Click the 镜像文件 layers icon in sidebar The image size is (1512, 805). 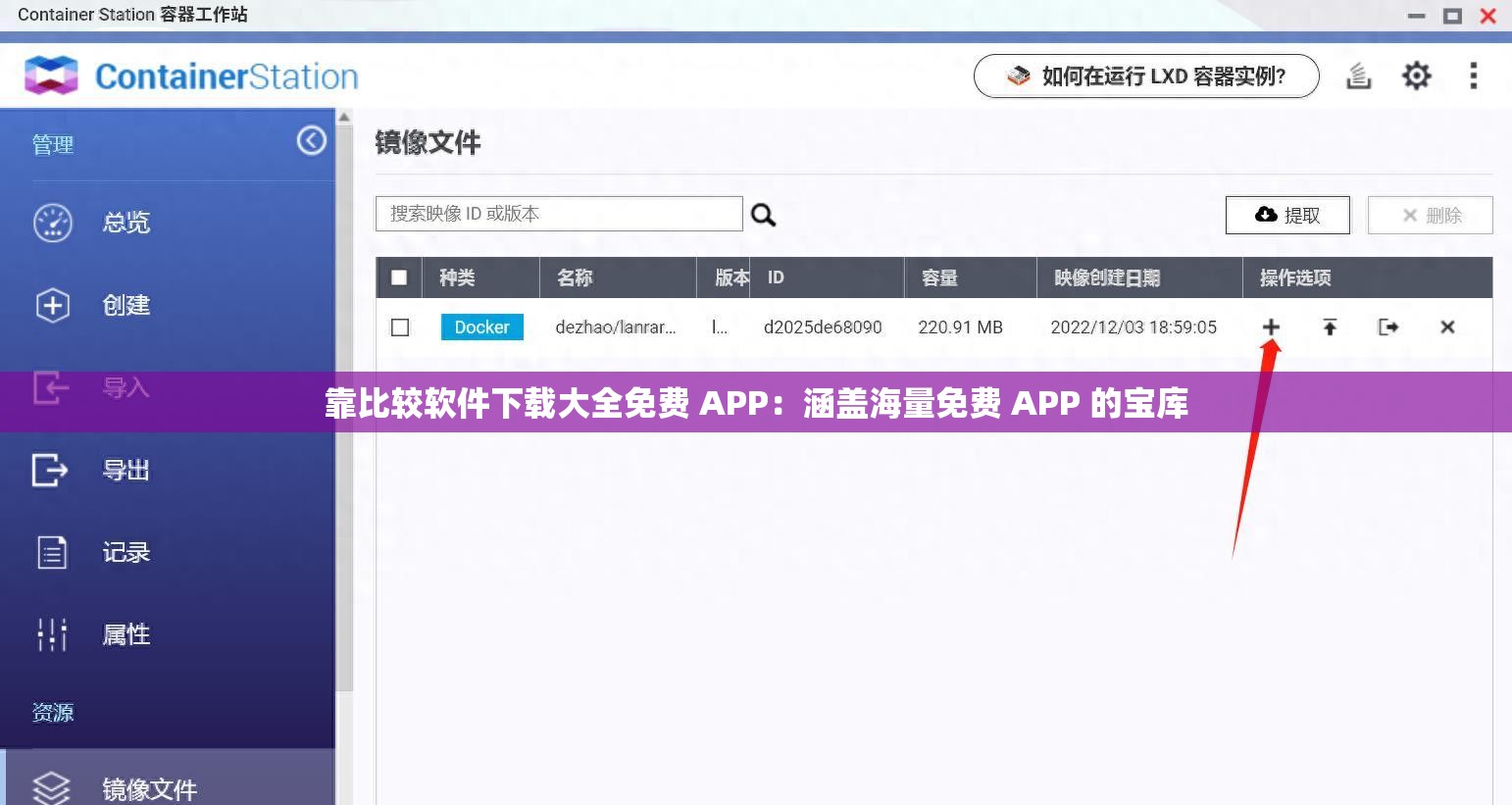(52, 787)
